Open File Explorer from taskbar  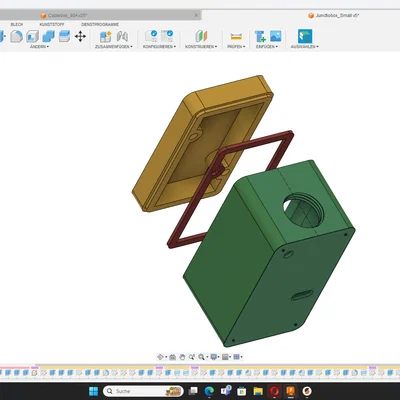click(258, 391)
